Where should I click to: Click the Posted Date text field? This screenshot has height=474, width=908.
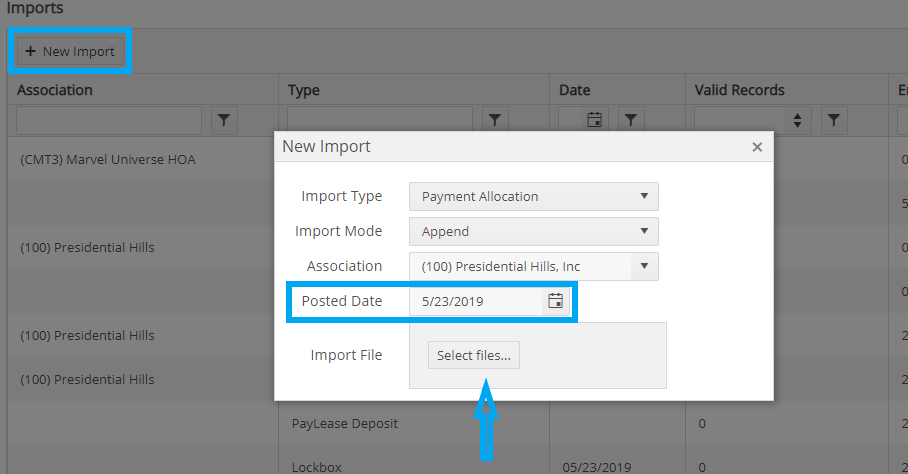coord(476,301)
